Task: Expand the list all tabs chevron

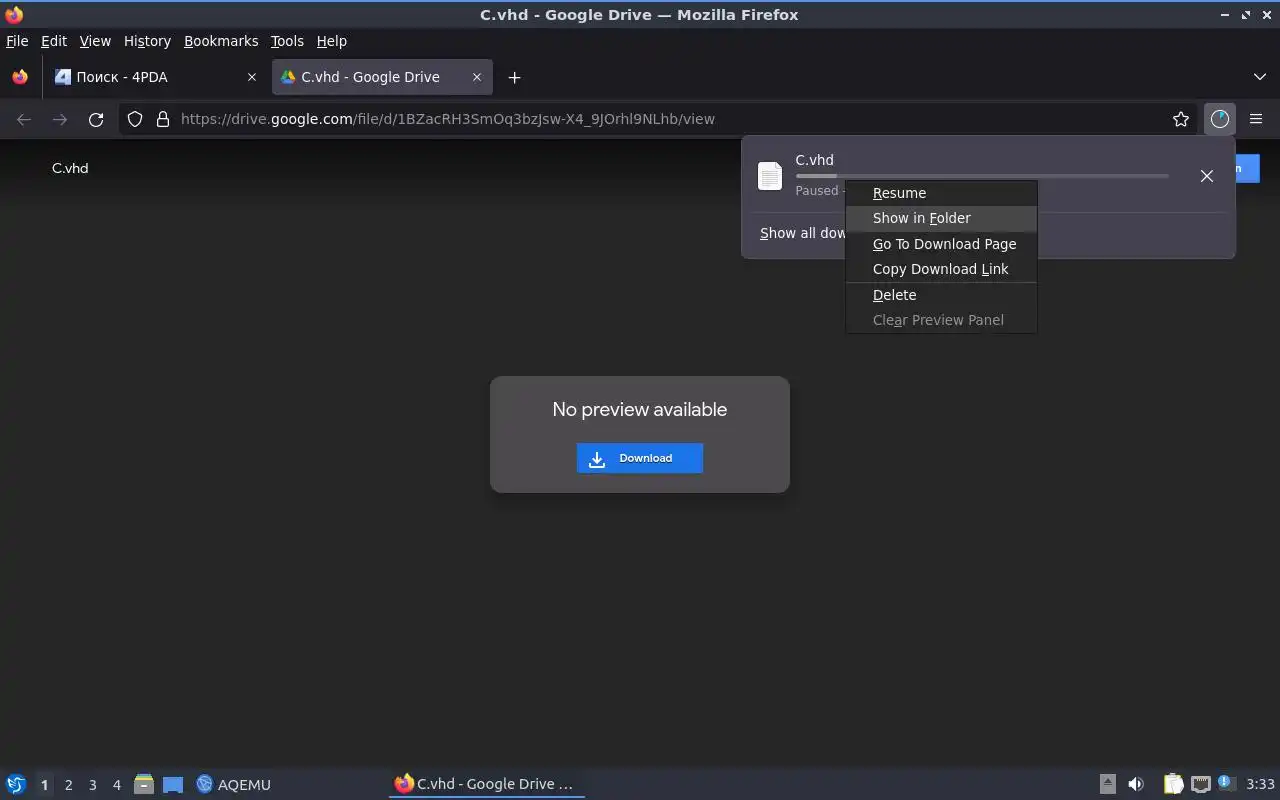Action: coord(1260,77)
